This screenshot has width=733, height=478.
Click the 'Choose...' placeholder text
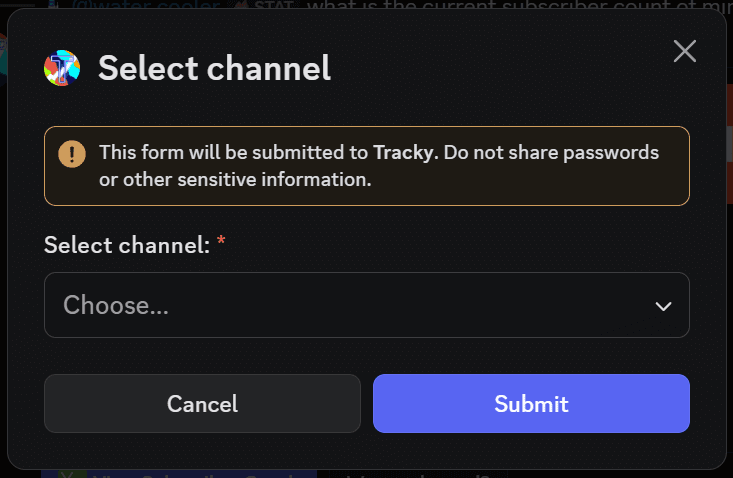point(116,305)
